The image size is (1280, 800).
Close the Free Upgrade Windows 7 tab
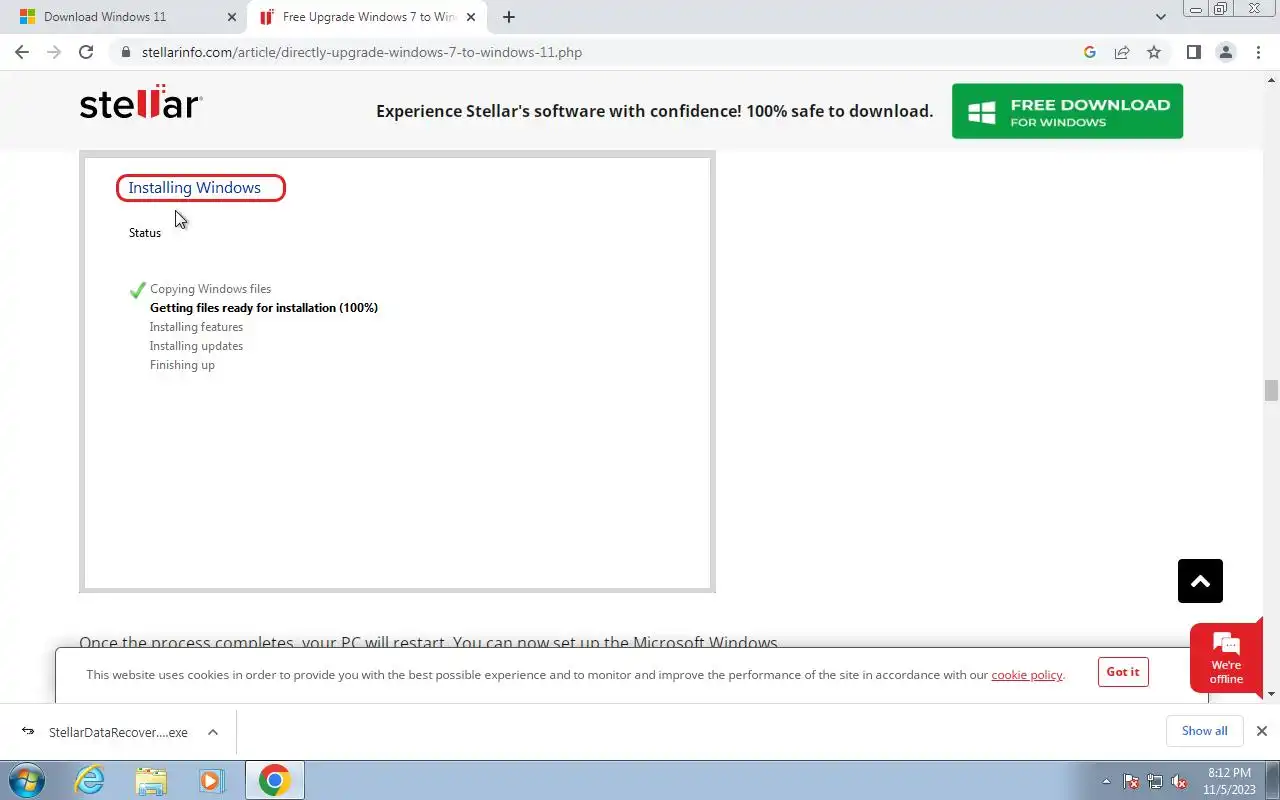(x=471, y=17)
